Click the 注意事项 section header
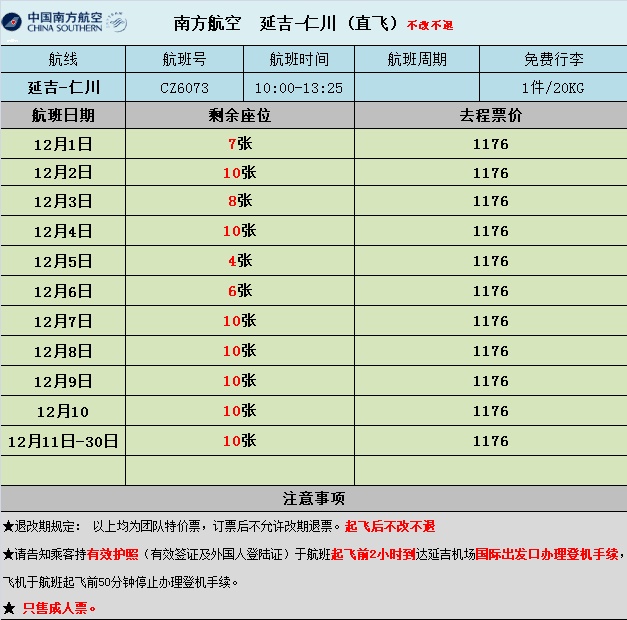Image resolution: width=627 pixels, height=620 pixels. coord(314,498)
